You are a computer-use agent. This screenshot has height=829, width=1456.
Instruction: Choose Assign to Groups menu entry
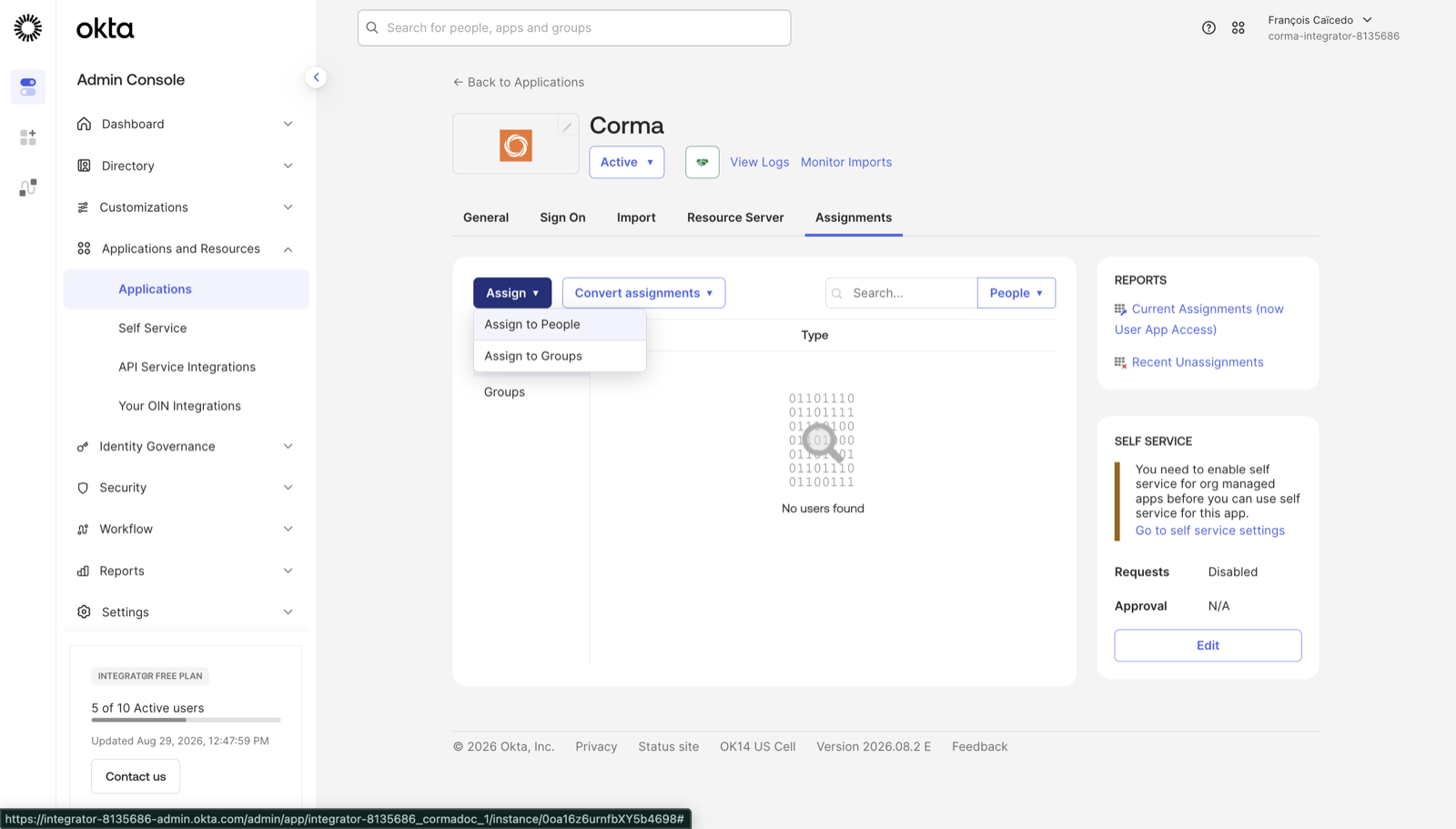tap(560, 356)
